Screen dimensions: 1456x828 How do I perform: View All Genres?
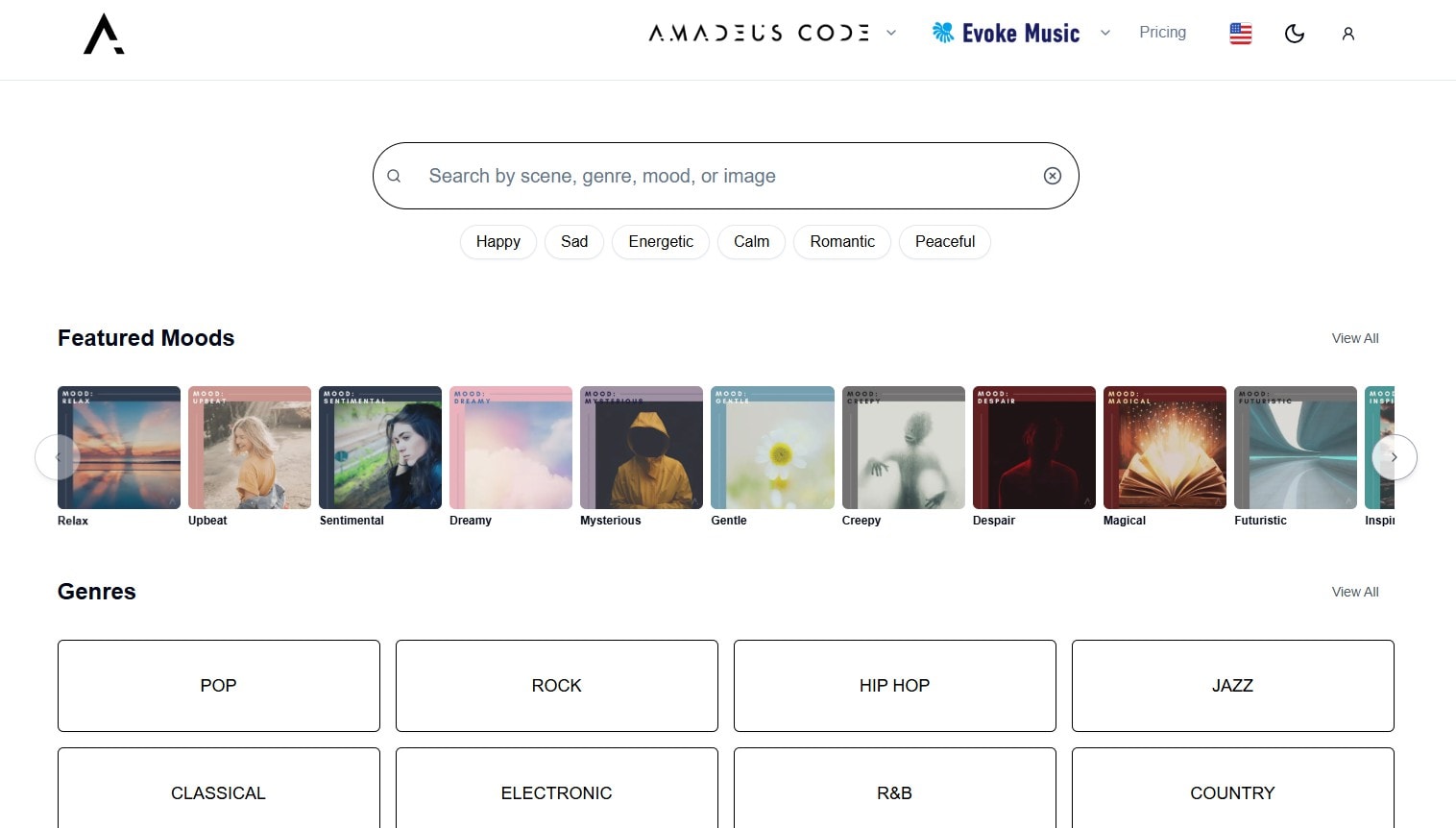pos(1354,592)
